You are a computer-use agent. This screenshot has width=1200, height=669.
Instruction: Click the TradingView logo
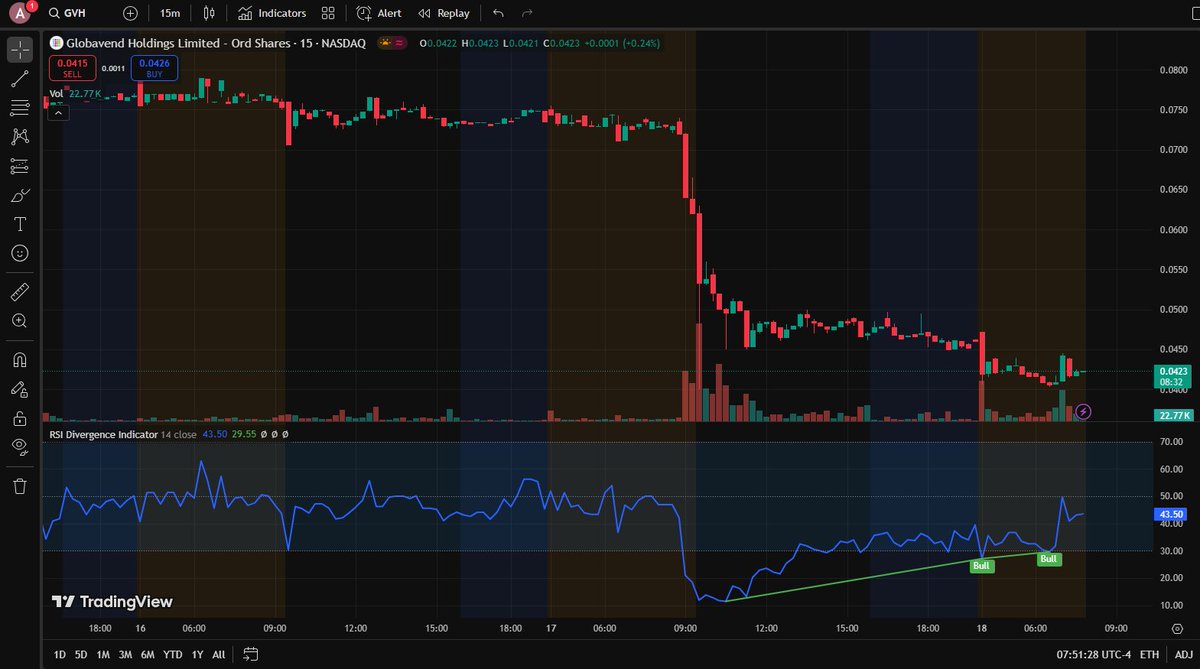(x=112, y=602)
